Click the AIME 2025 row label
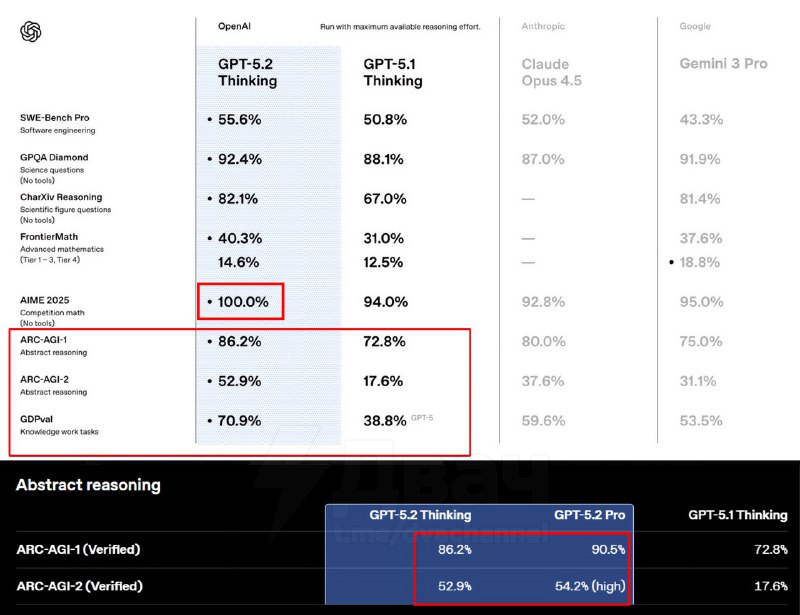Viewport: 800px width, 615px height. [x=44, y=300]
